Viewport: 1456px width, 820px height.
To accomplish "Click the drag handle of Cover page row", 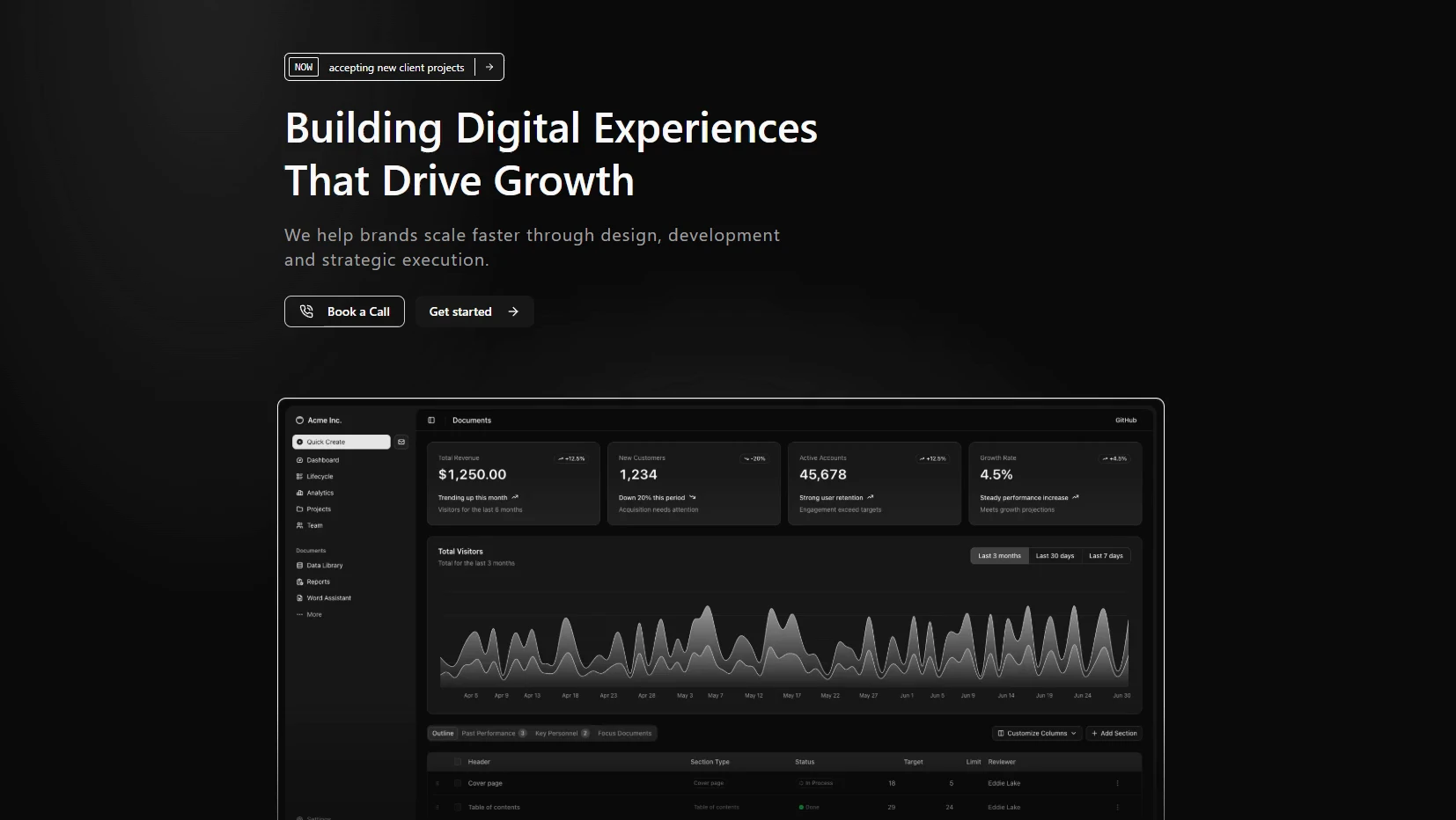I will click(x=438, y=783).
